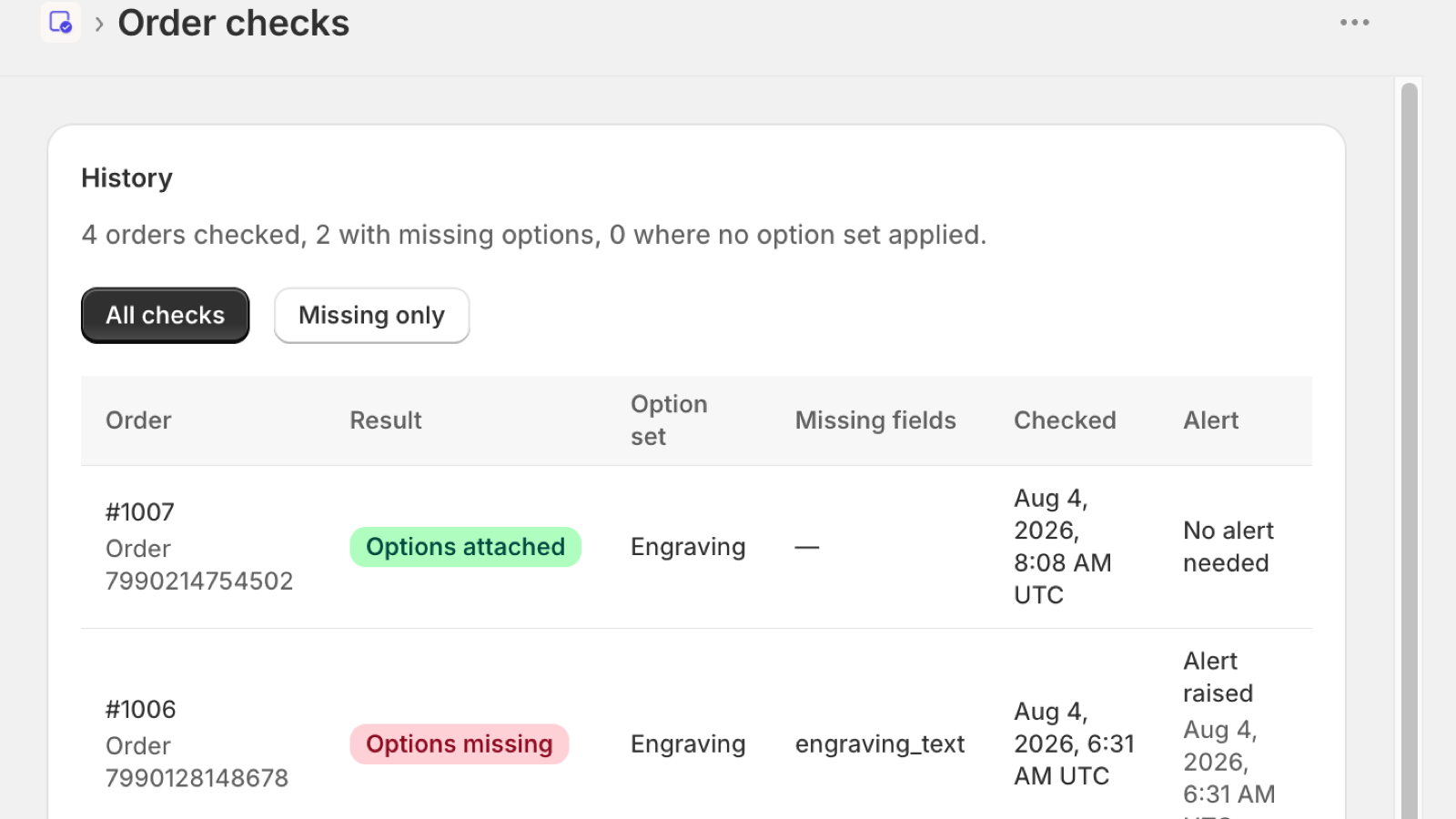Click the Alert raised status text
1456x819 pixels.
pyautogui.click(x=1218, y=677)
